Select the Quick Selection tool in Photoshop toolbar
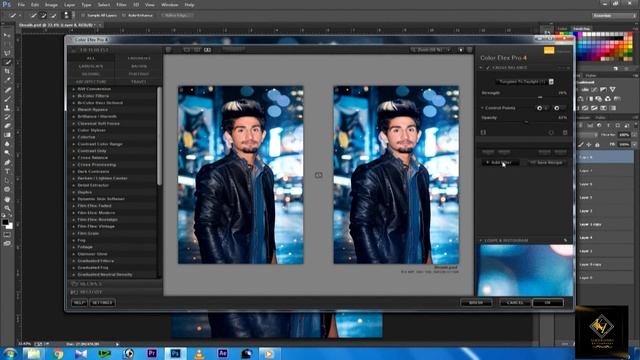The width and height of the screenshot is (640, 360). [x=7, y=62]
